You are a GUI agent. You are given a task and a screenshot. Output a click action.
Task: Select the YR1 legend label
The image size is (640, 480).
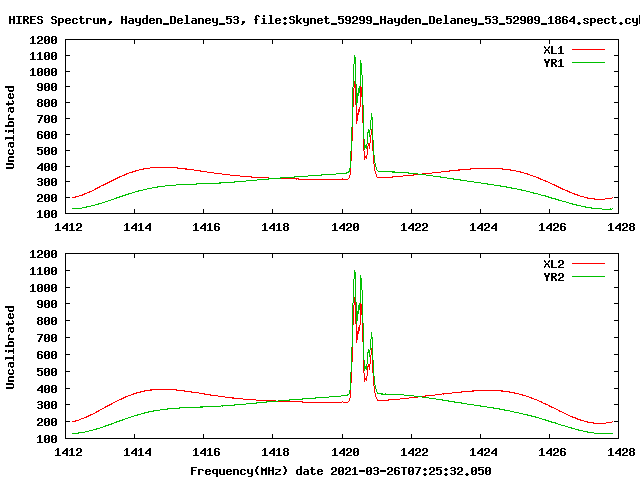(553, 63)
